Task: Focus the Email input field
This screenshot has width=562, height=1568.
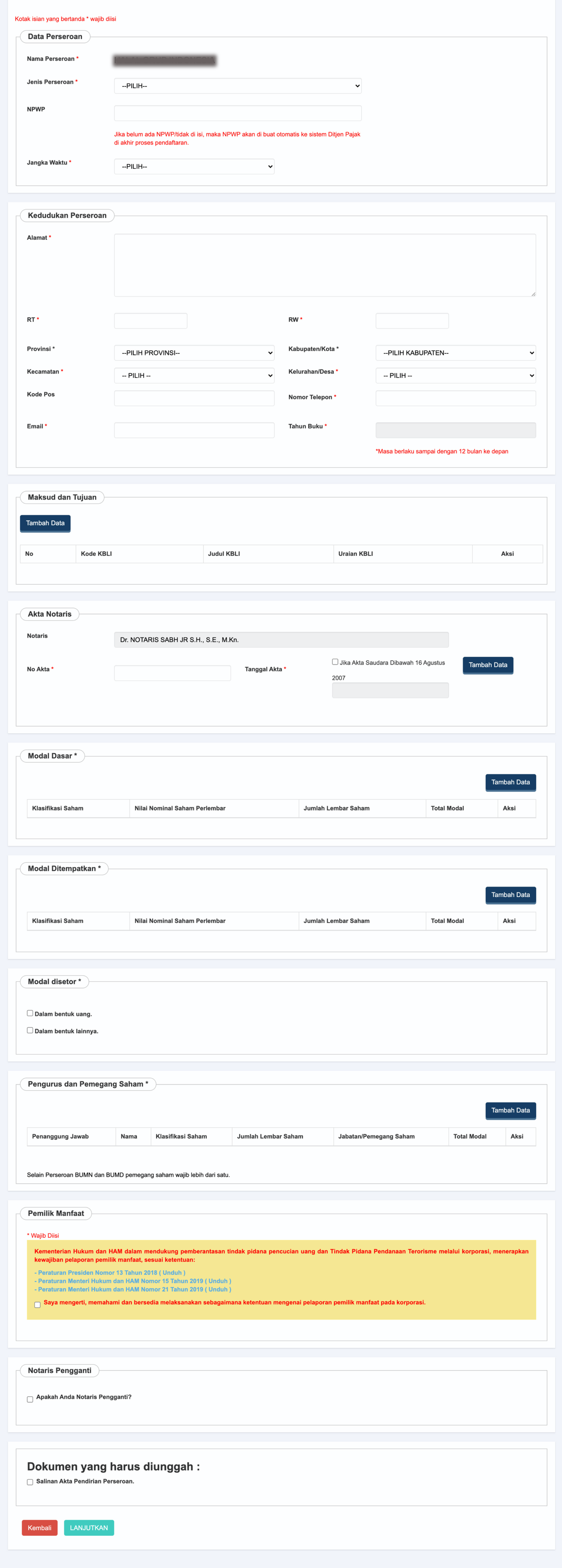Action: pos(194,430)
